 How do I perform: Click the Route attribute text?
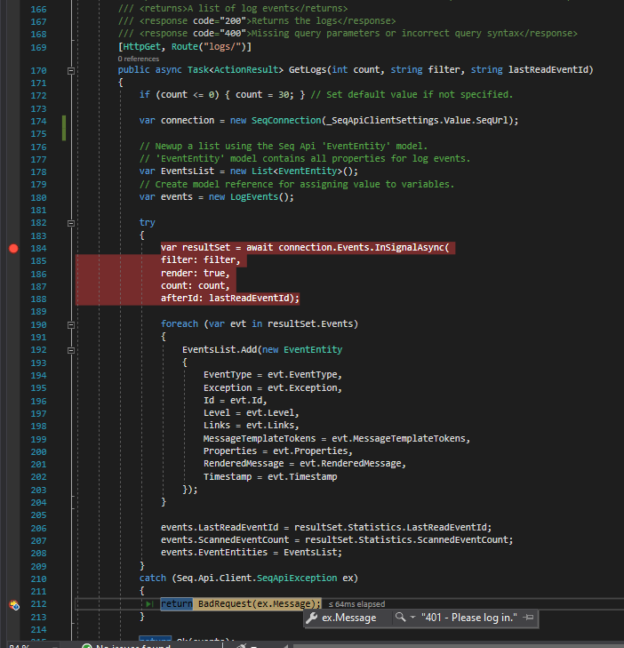[x=185, y=47]
